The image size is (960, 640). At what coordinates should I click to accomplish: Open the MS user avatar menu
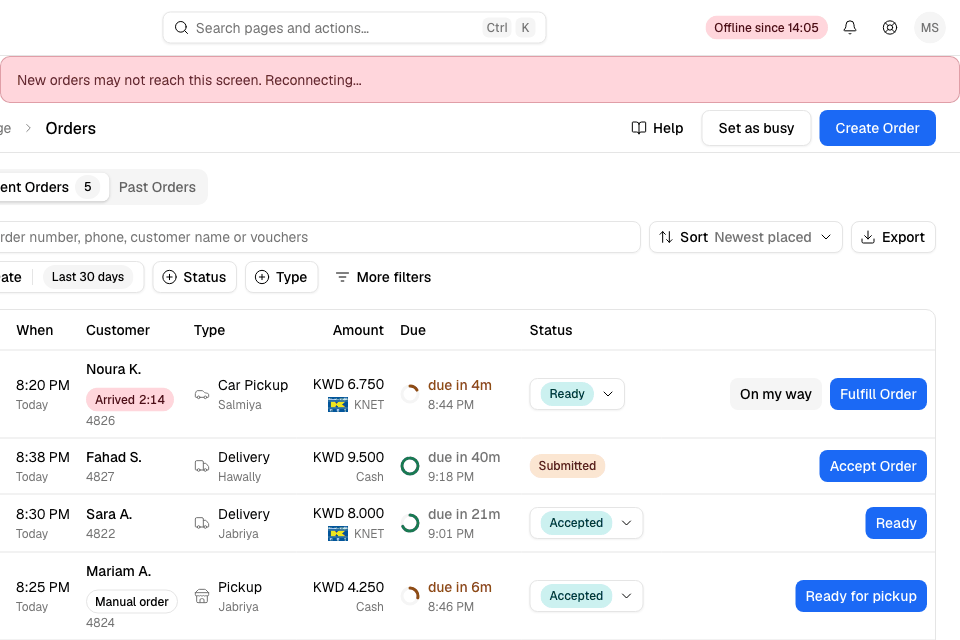tap(929, 28)
